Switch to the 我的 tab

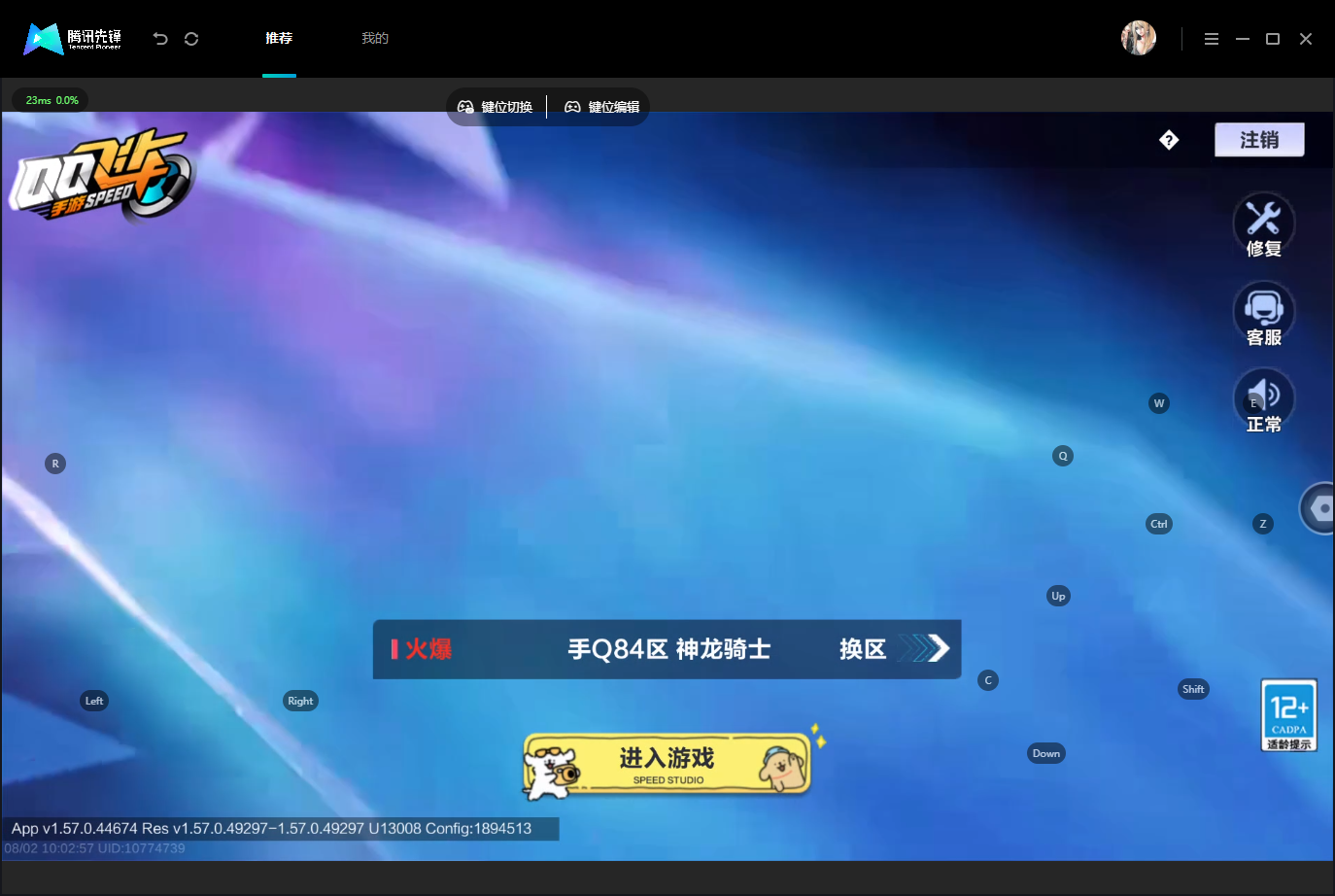[x=375, y=38]
